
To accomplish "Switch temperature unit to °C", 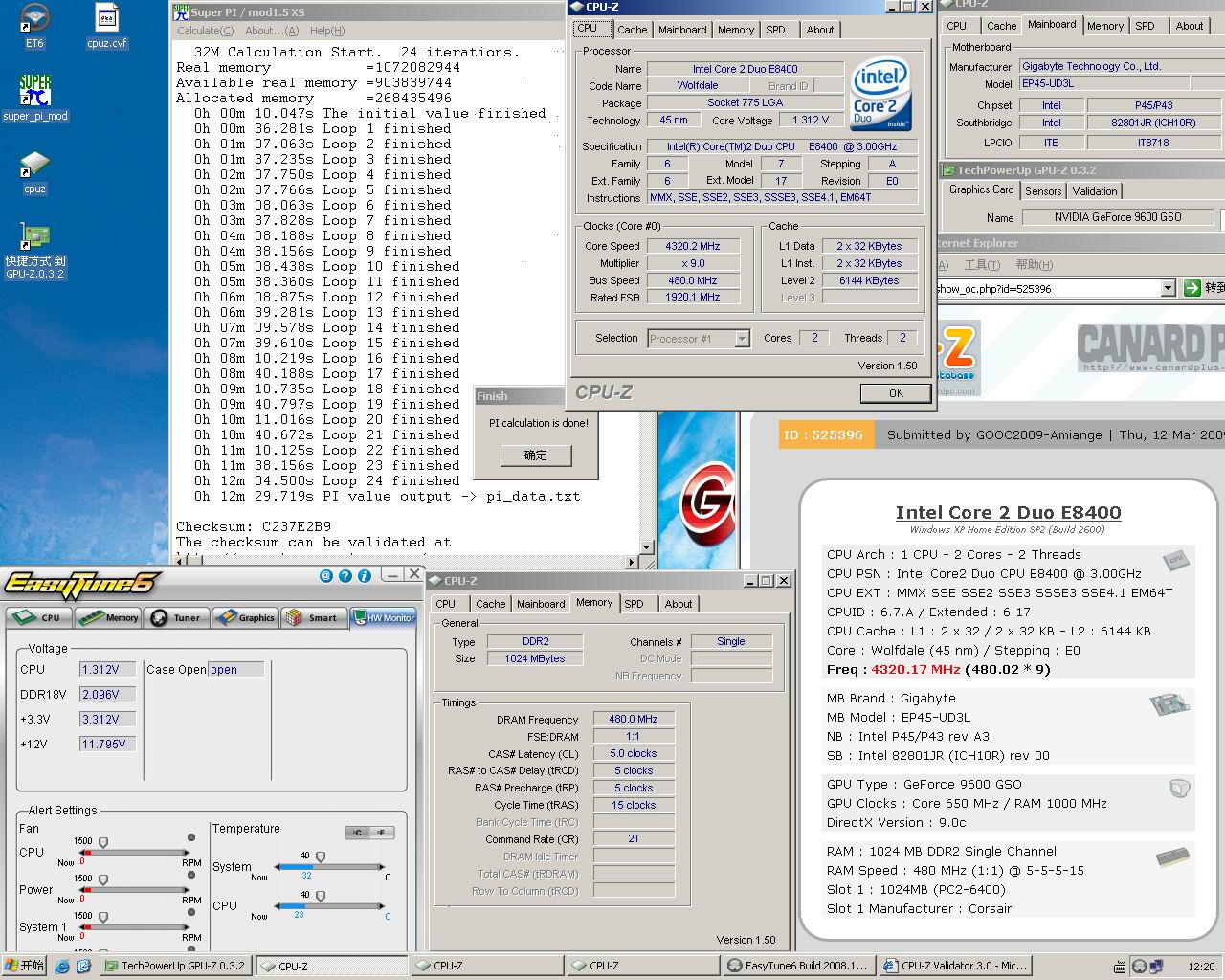I will click(357, 833).
